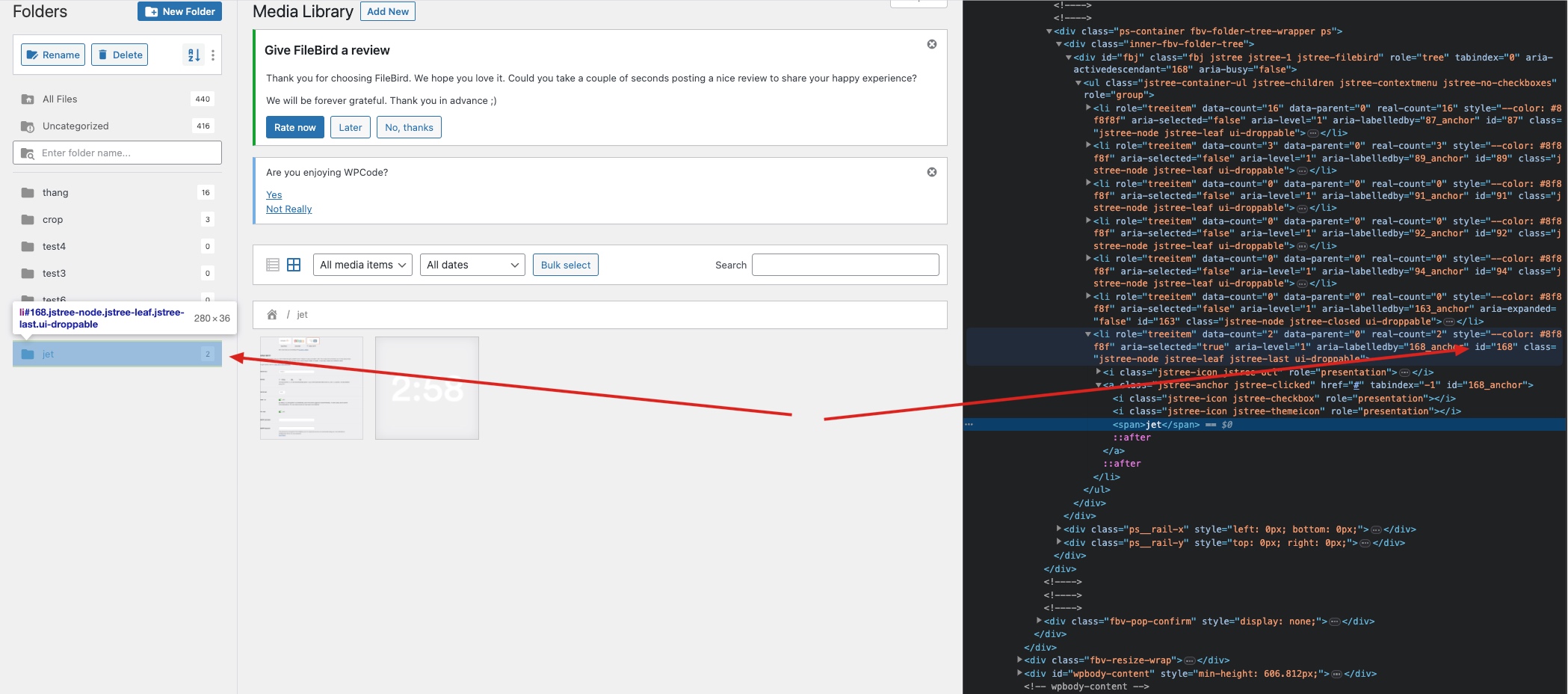Select the All Files folder
The width and height of the screenshot is (1568, 694).
[60, 99]
